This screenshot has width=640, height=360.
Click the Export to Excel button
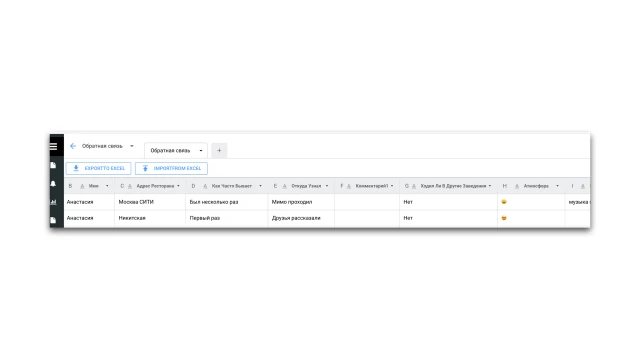click(x=98, y=168)
